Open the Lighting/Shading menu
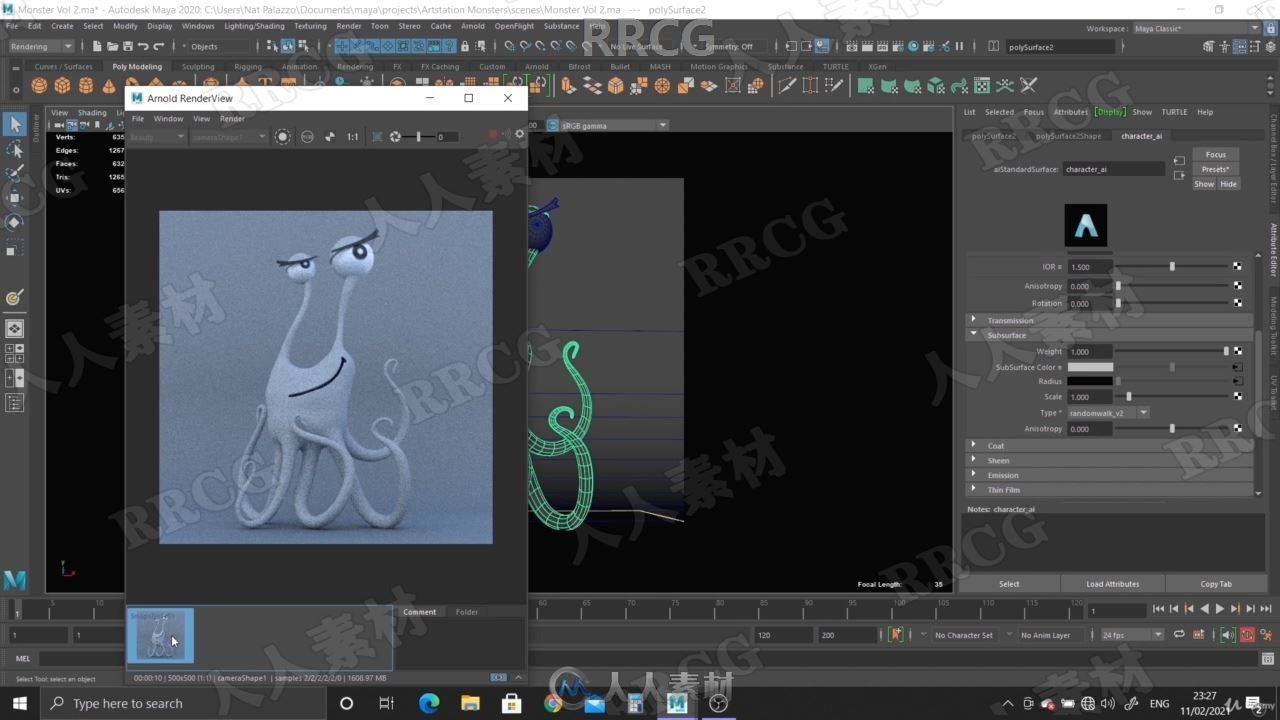Image resolution: width=1280 pixels, height=720 pixels. (254, 26)
